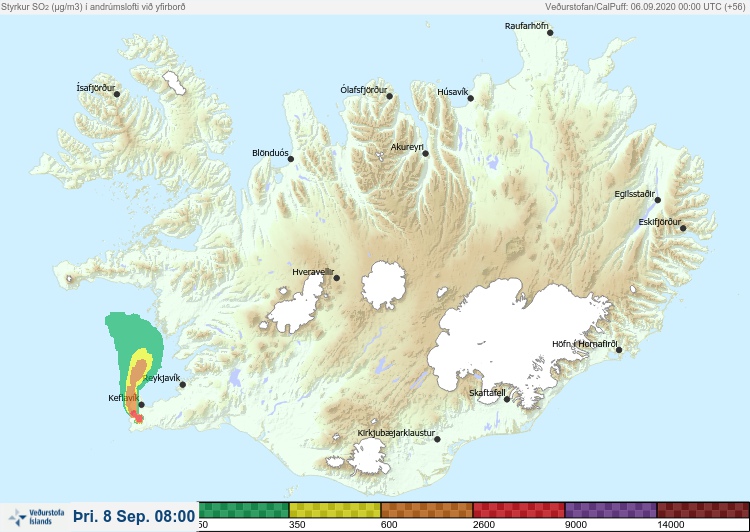Screen dimensions: 750x532
Task: Click the Blönduós town label
Action: pos(270,153)
